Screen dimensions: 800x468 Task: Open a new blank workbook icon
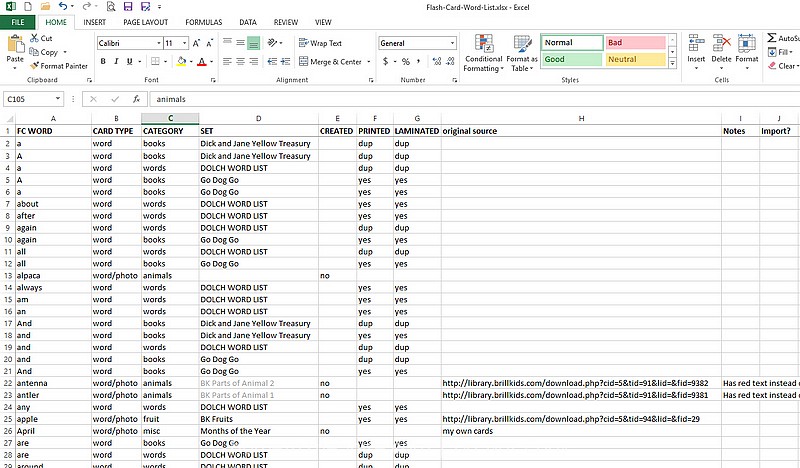click(28, 7)
